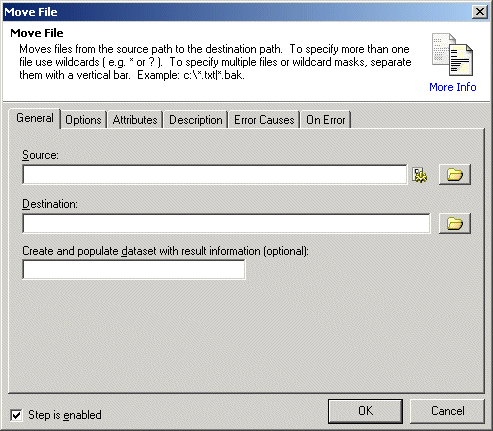This screenshot has width=493, height=431.
Task: Focus the Source path input field
Action: [215, 174]
